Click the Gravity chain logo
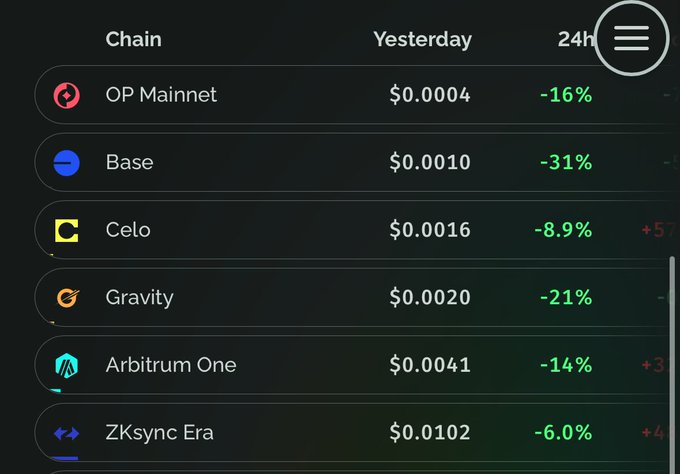 (x=67, y=297)
